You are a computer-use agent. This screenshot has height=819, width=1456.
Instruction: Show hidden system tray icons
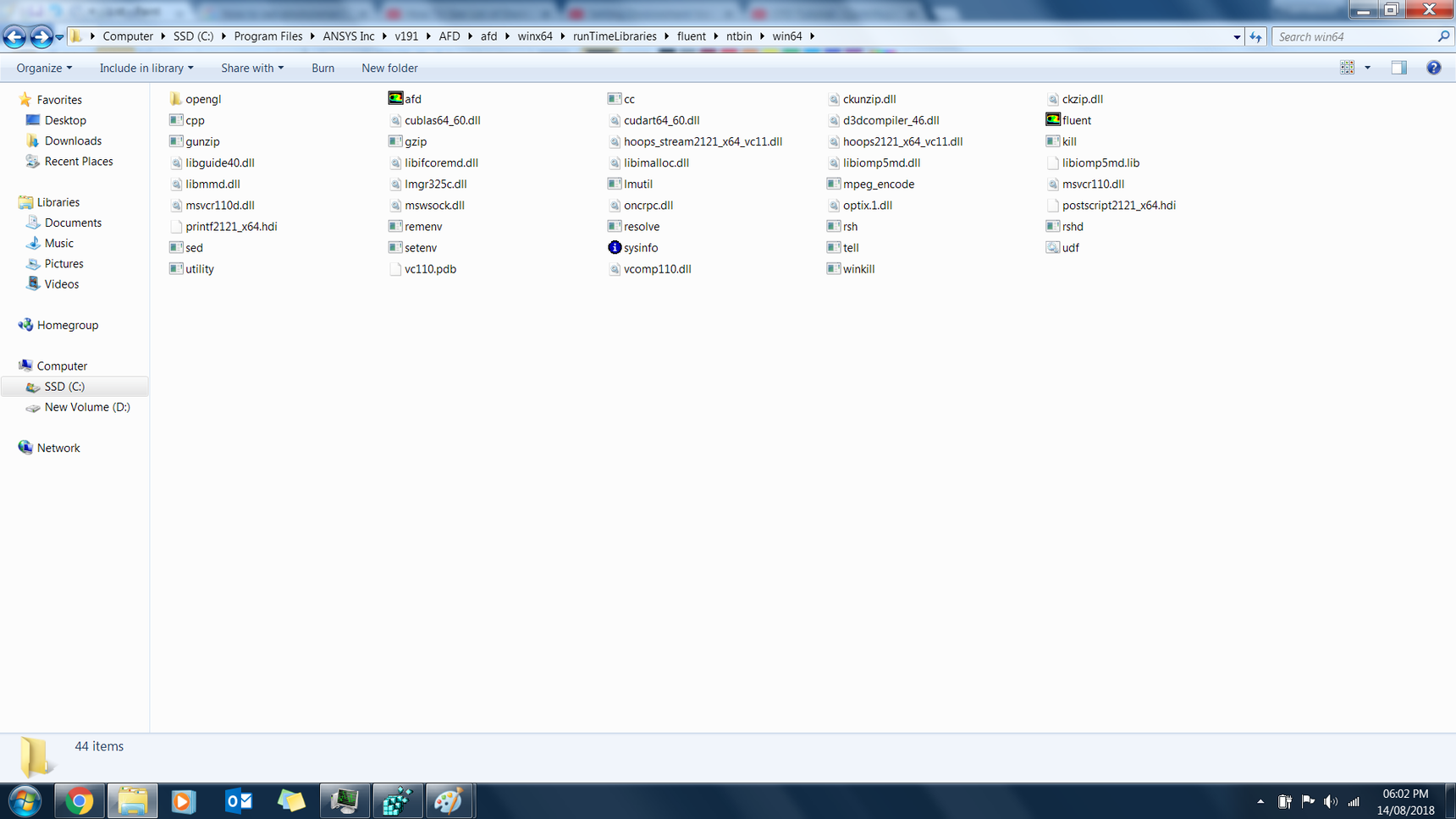pos(1260,801)
